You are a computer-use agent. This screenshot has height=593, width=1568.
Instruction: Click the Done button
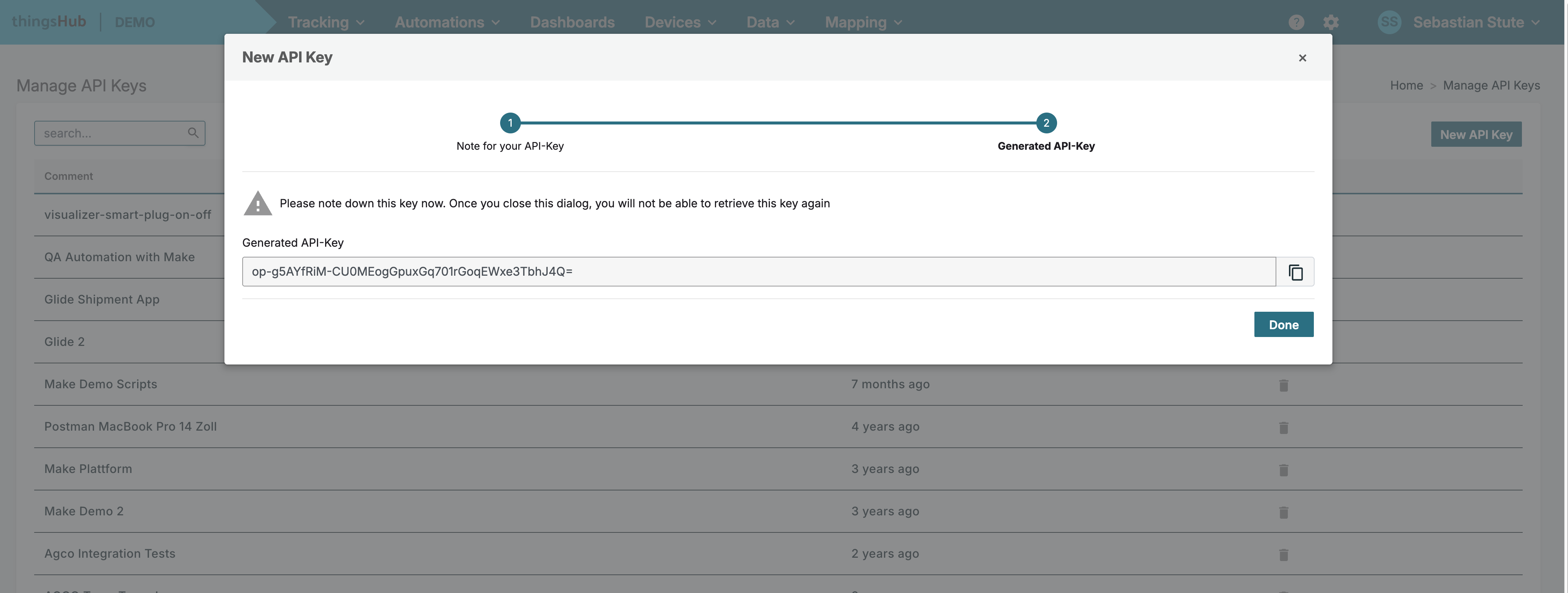(x=1283, y=324)
